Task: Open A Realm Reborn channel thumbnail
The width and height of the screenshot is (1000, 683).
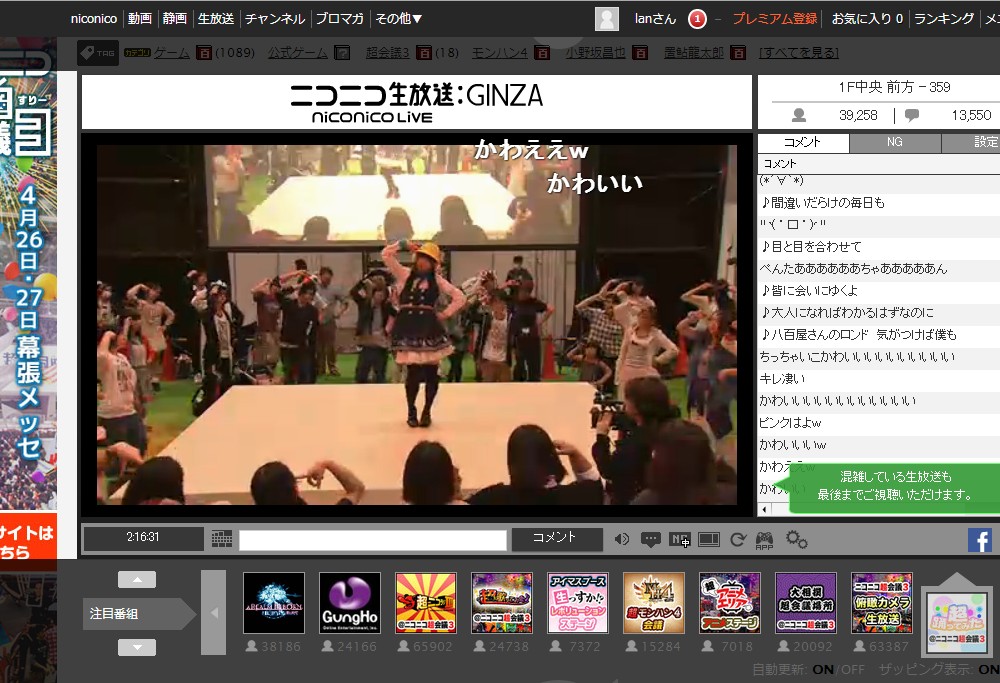Action: (274, 603)
